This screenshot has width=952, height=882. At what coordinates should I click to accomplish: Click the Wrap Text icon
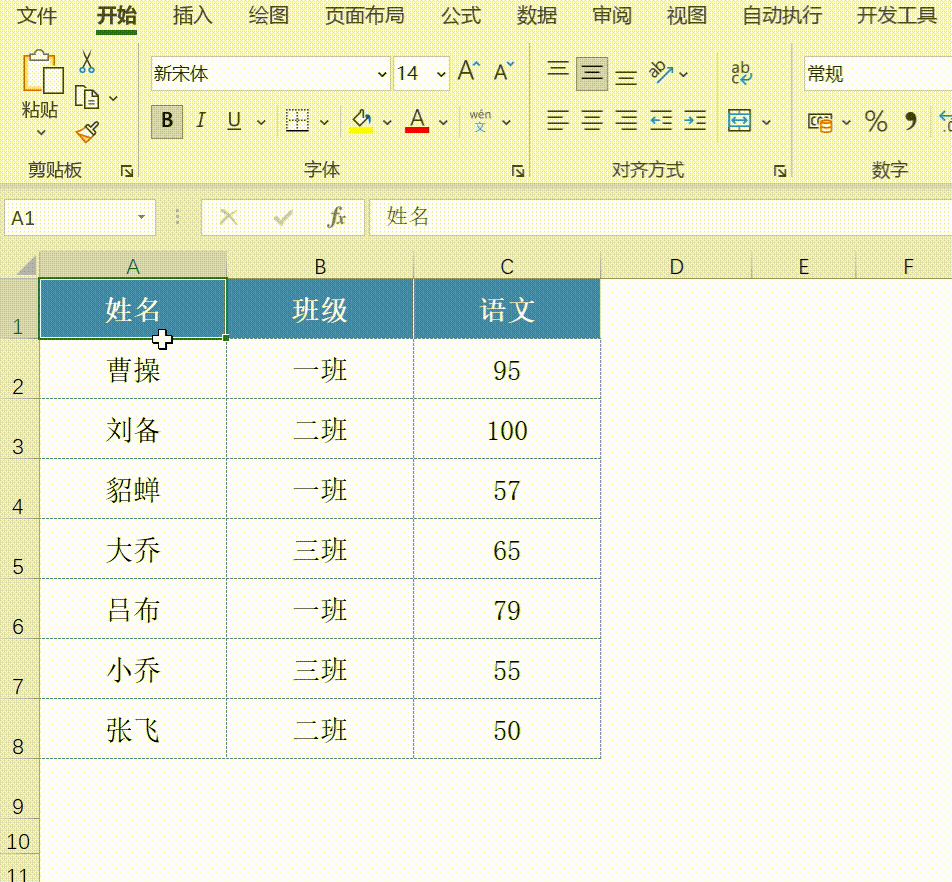(x=740, y=73)
